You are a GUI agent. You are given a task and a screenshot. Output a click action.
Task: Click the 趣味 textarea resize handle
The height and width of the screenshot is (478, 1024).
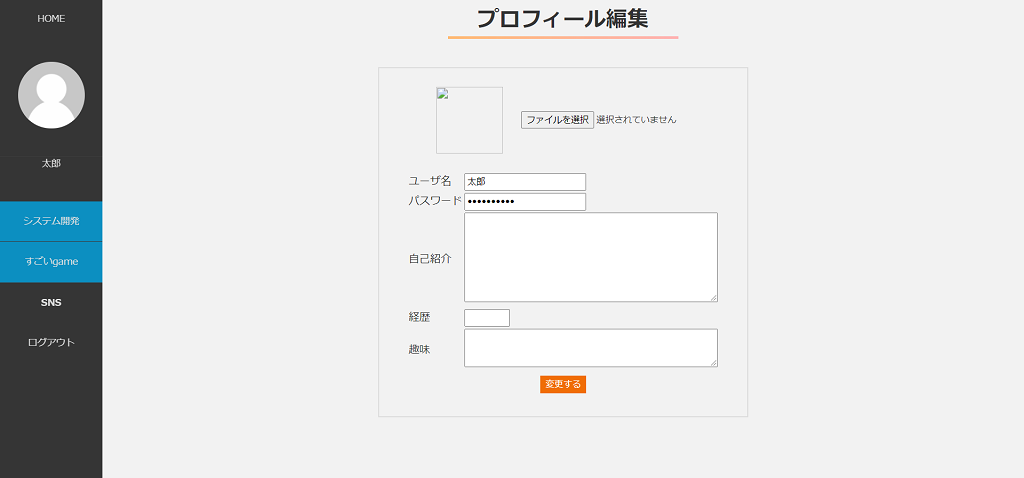(714, 363)
